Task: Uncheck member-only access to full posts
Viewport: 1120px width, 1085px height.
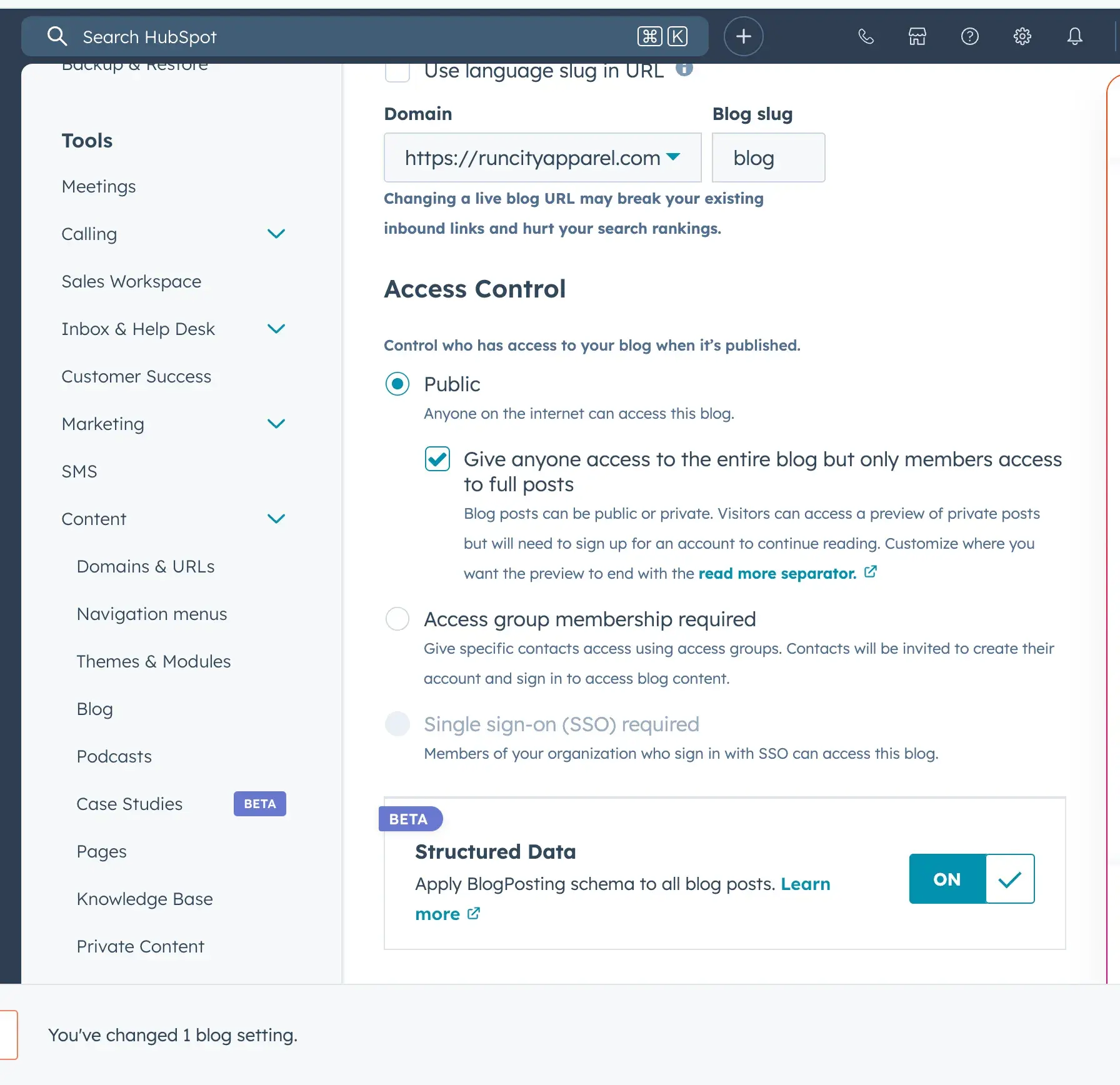Action: [x=437, y=458]
